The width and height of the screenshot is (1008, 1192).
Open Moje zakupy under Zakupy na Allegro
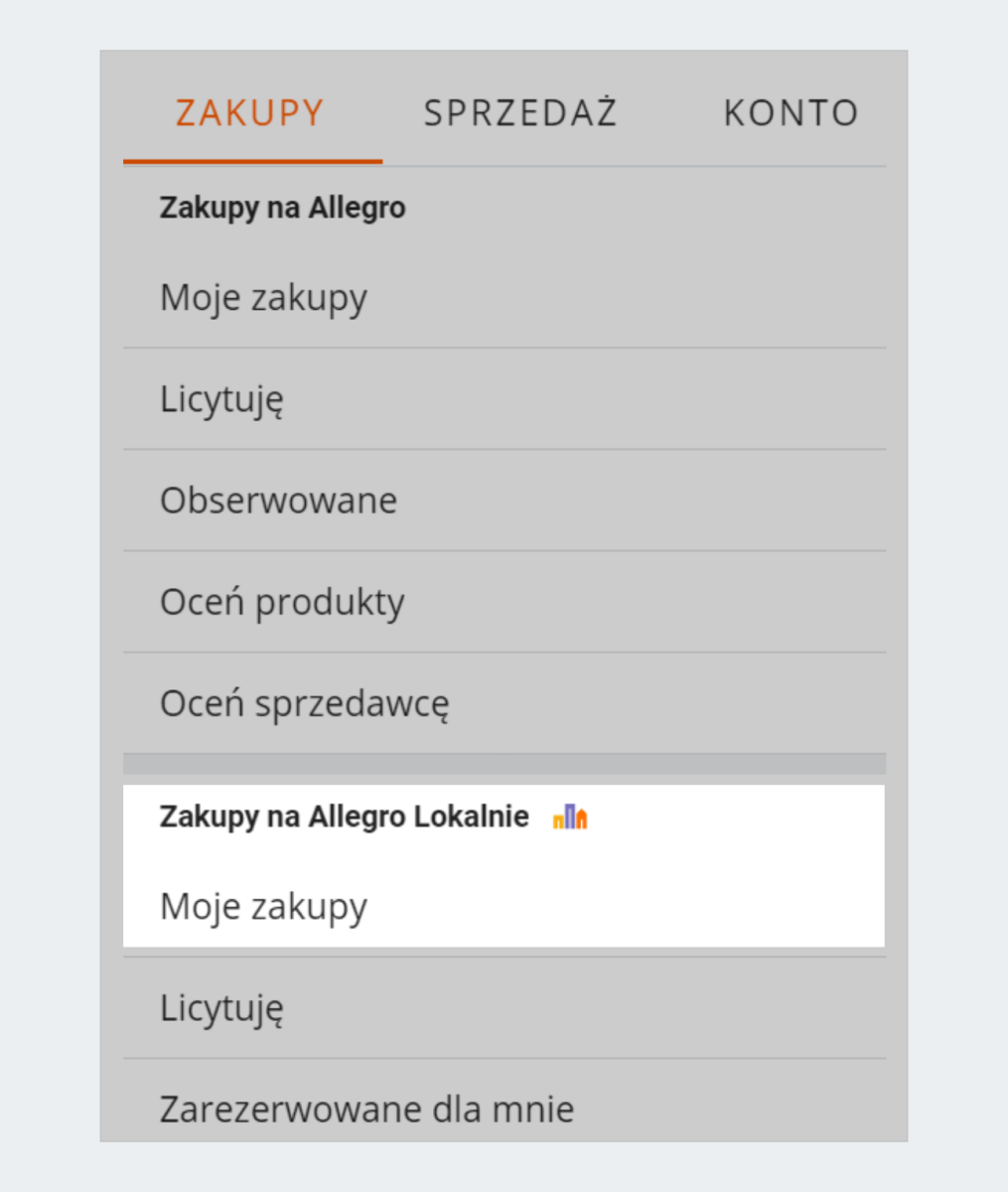pyautogui.click(x=263, y=296)
